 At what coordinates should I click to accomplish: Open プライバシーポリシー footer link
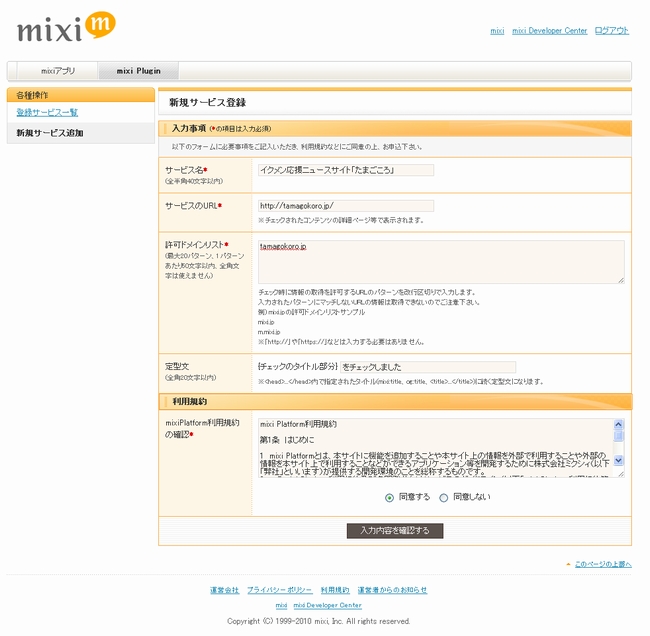[x=280, y=590]
